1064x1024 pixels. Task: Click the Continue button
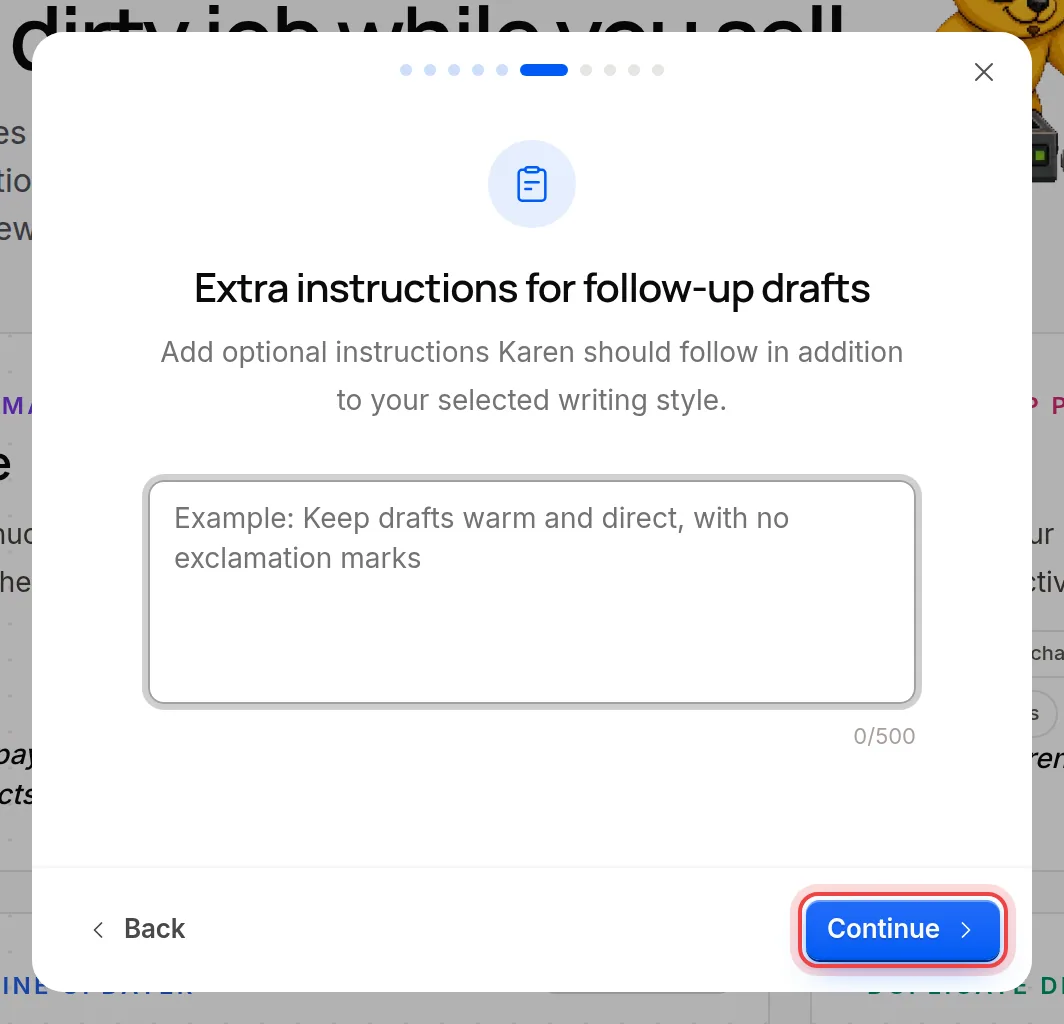tap(902, 929)
